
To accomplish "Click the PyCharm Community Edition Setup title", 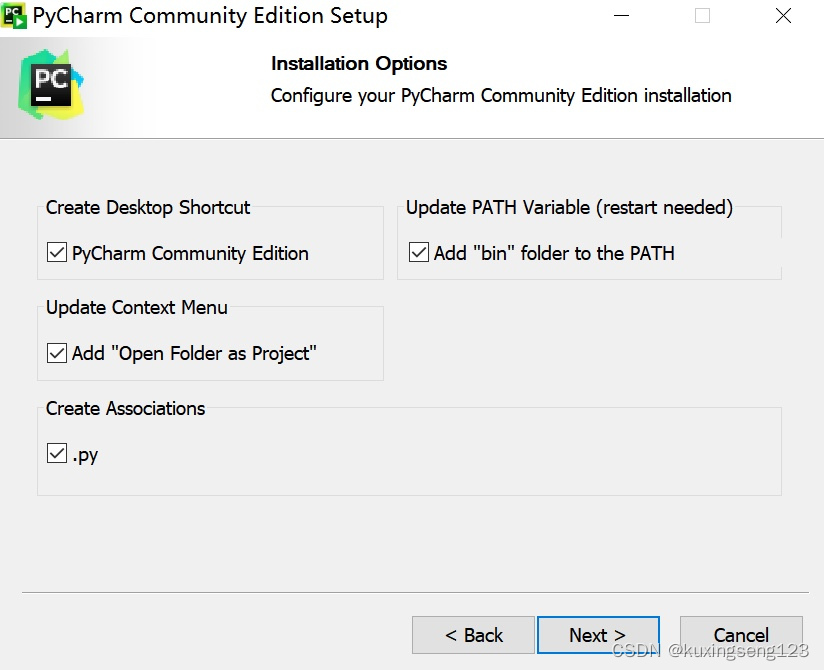I will point(210,15).
